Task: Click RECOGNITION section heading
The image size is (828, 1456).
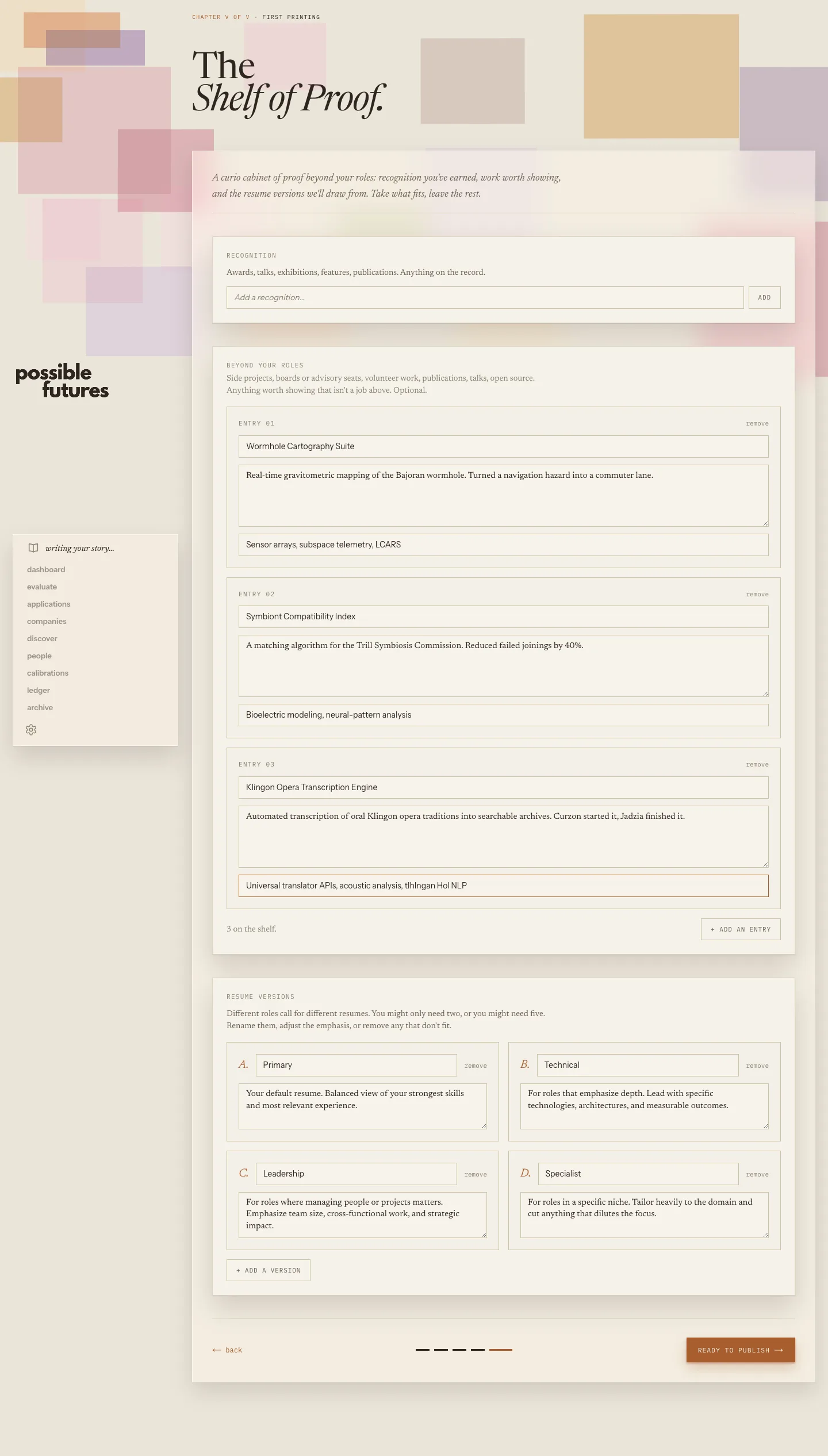Action: [x=251, y=256]
